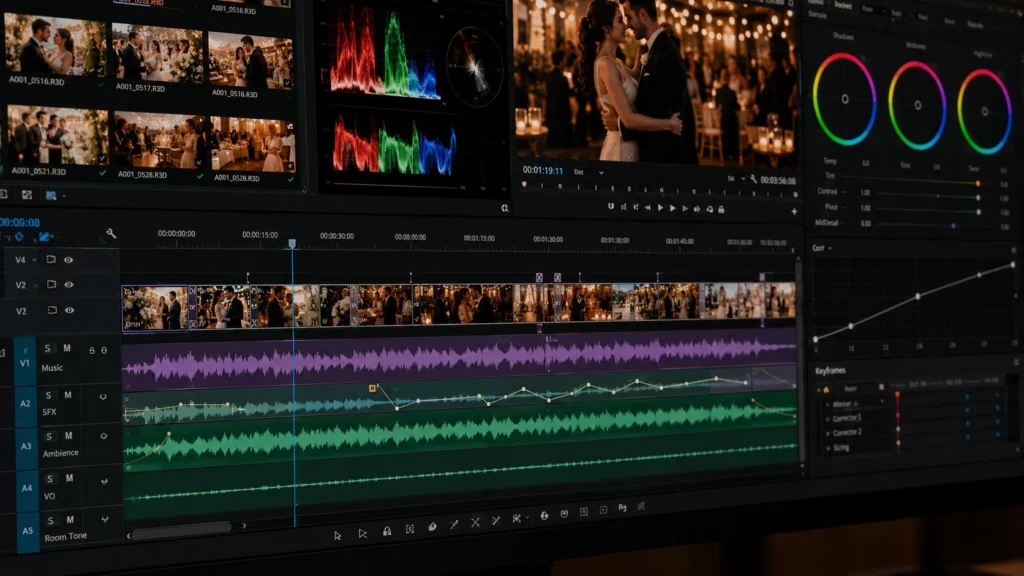Click right scroll arrow of timeline scrollbar
The height and width of the screenshot is (576, 1024).
[244, 526]
